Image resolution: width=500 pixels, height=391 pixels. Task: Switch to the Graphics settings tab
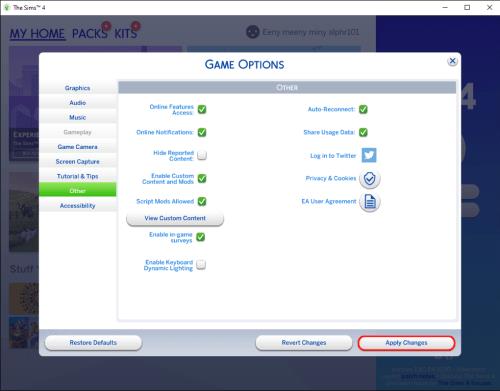(78, 88)
